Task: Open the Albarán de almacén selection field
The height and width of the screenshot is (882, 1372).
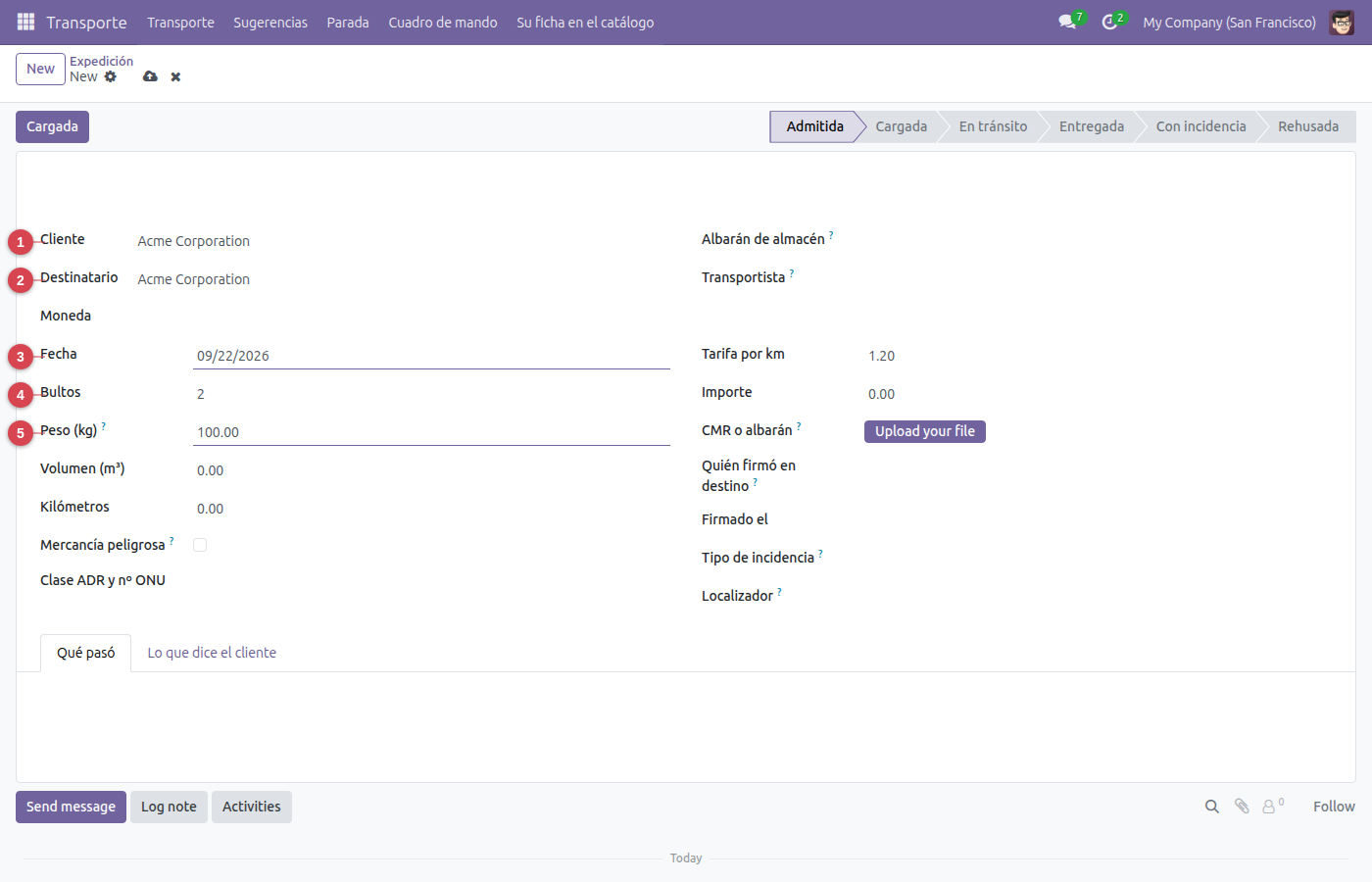Action: pyautogui.click(x=1098, y=240)
